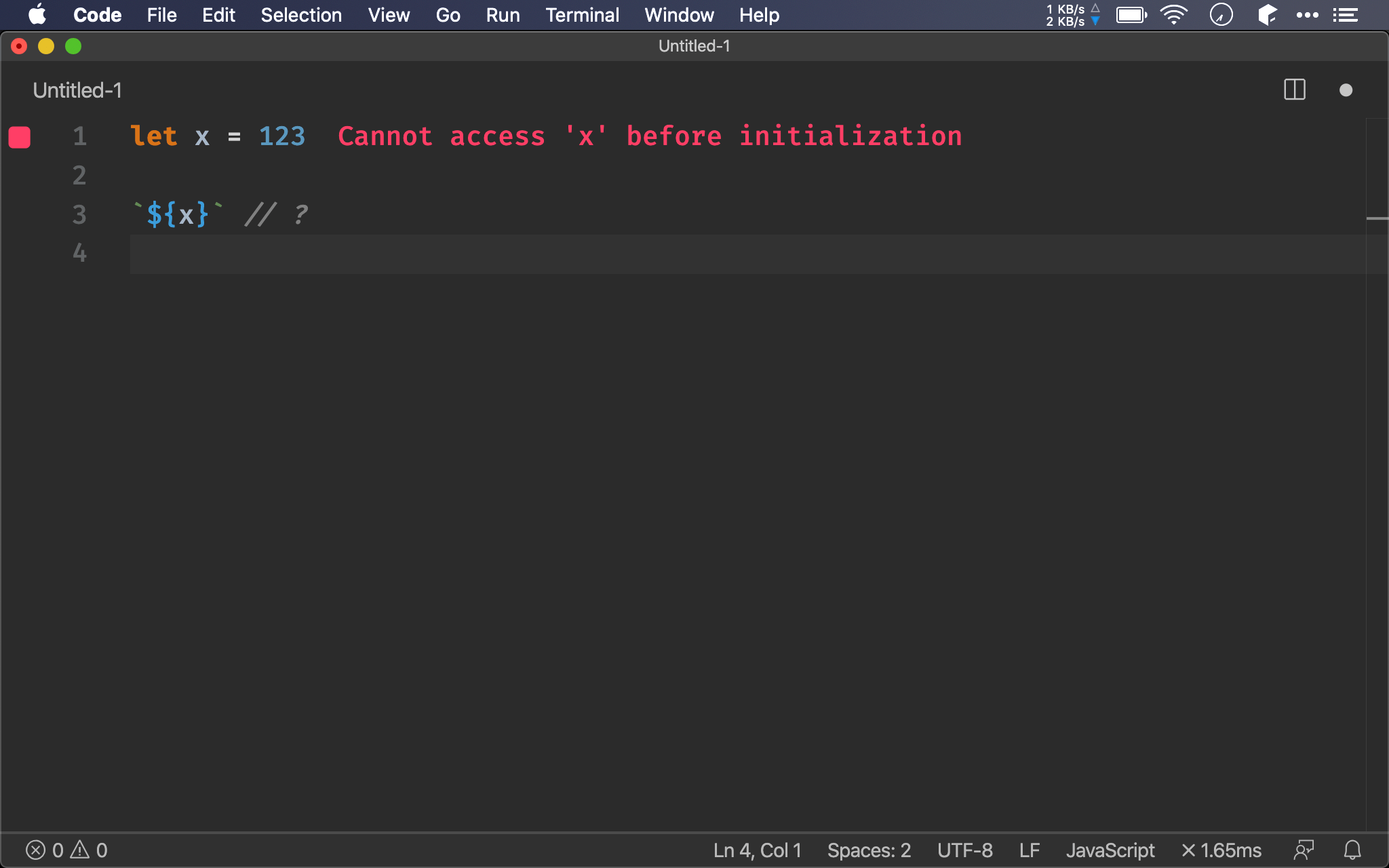Click the unsaved changes dot indicator

(x=1346, y=90)
